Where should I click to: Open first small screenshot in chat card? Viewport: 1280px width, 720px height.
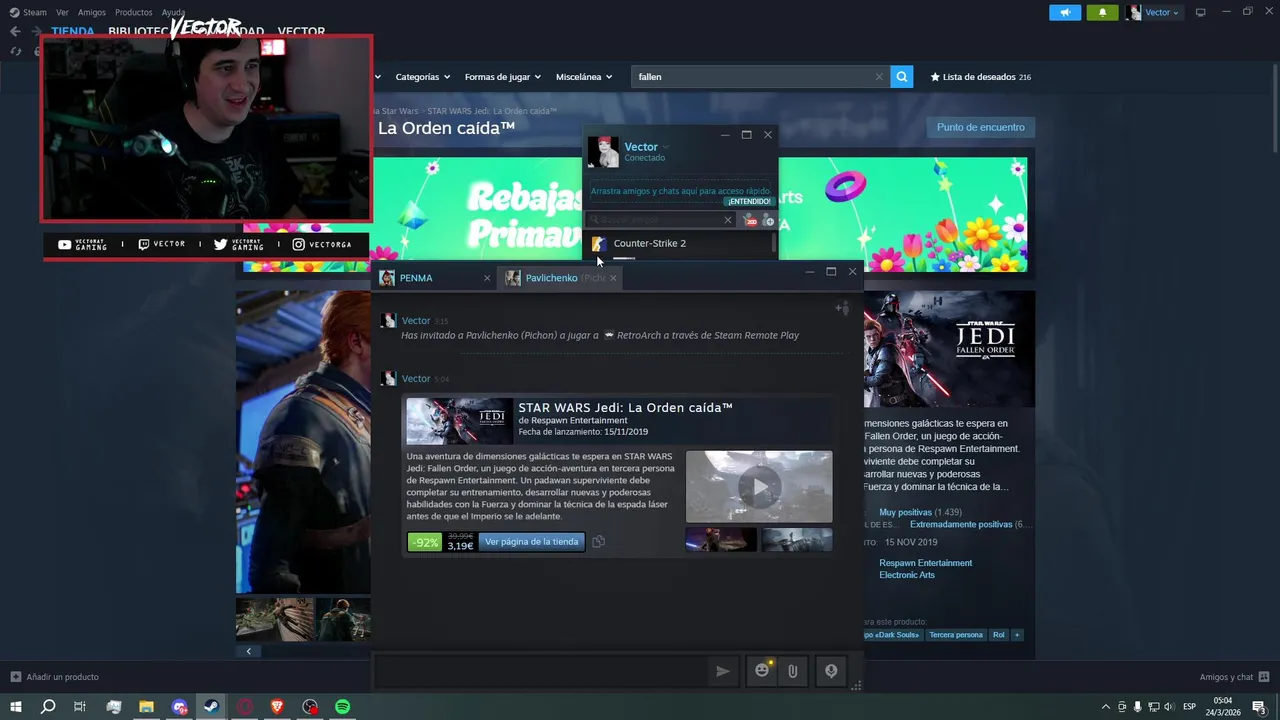pyautogui.click(x=721, y=540)
